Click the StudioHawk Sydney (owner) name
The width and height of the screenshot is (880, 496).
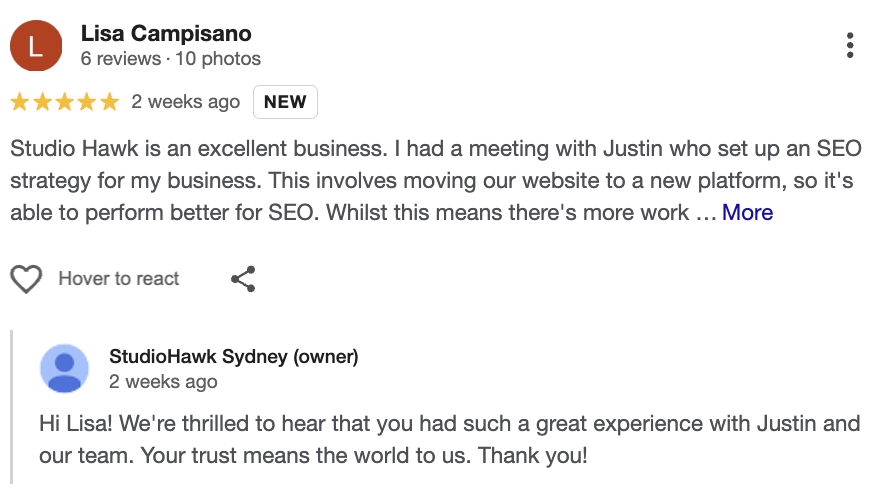[233, 357]
